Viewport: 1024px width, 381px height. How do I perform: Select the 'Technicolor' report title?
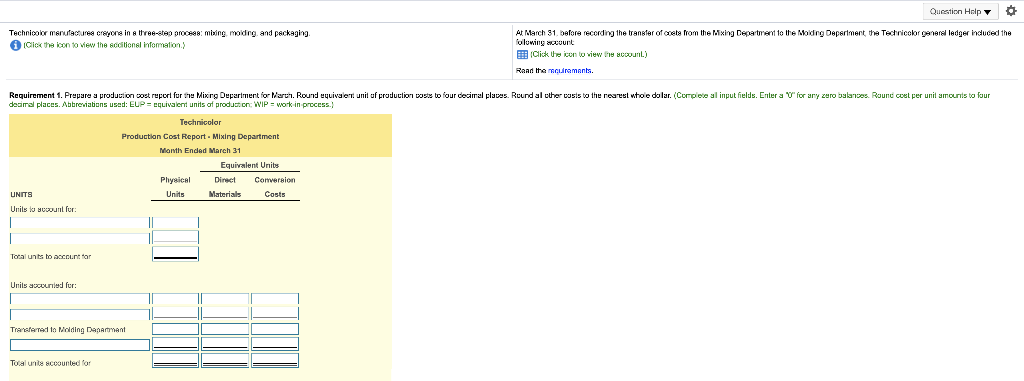(x=200, y=122)
